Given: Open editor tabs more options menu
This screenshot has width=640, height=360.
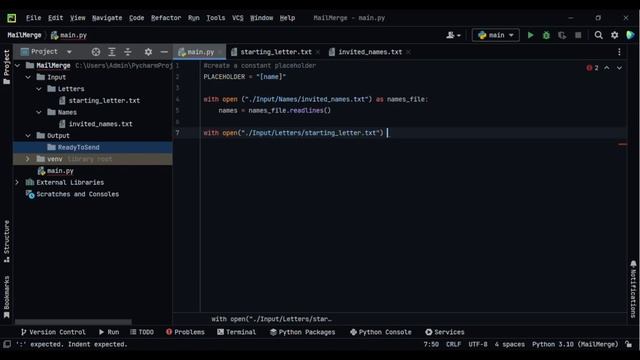Looking at the screenshot, I should 619,52.
